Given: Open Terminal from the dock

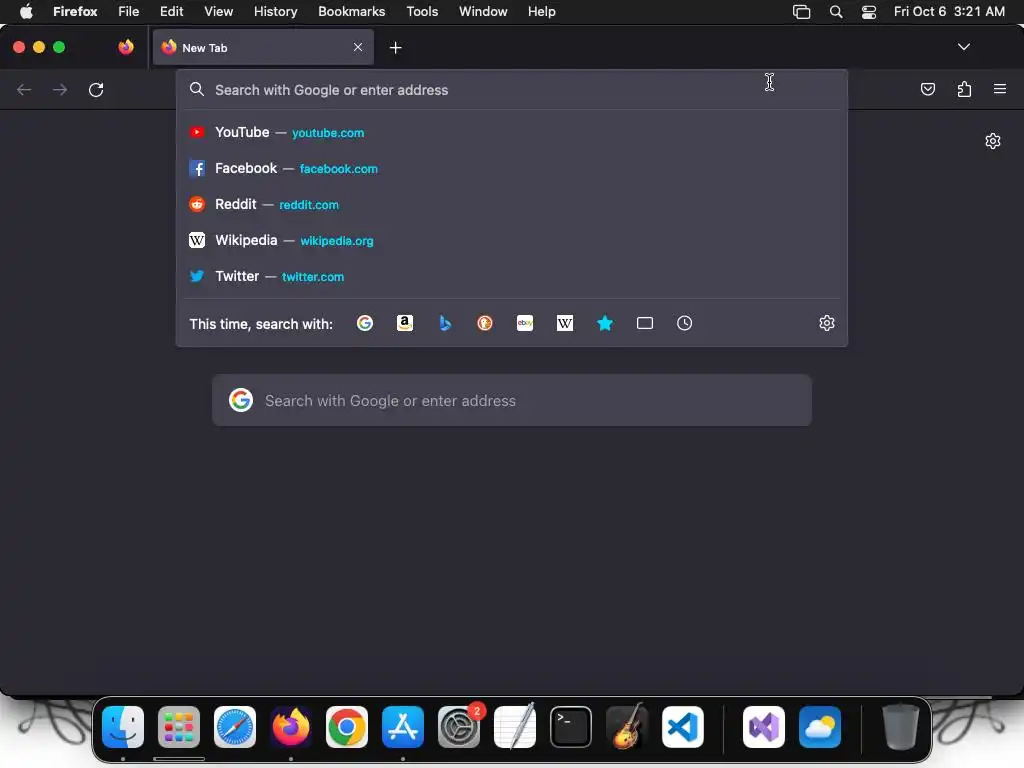Looking at the screenshot, I should (x=571, y=727).
